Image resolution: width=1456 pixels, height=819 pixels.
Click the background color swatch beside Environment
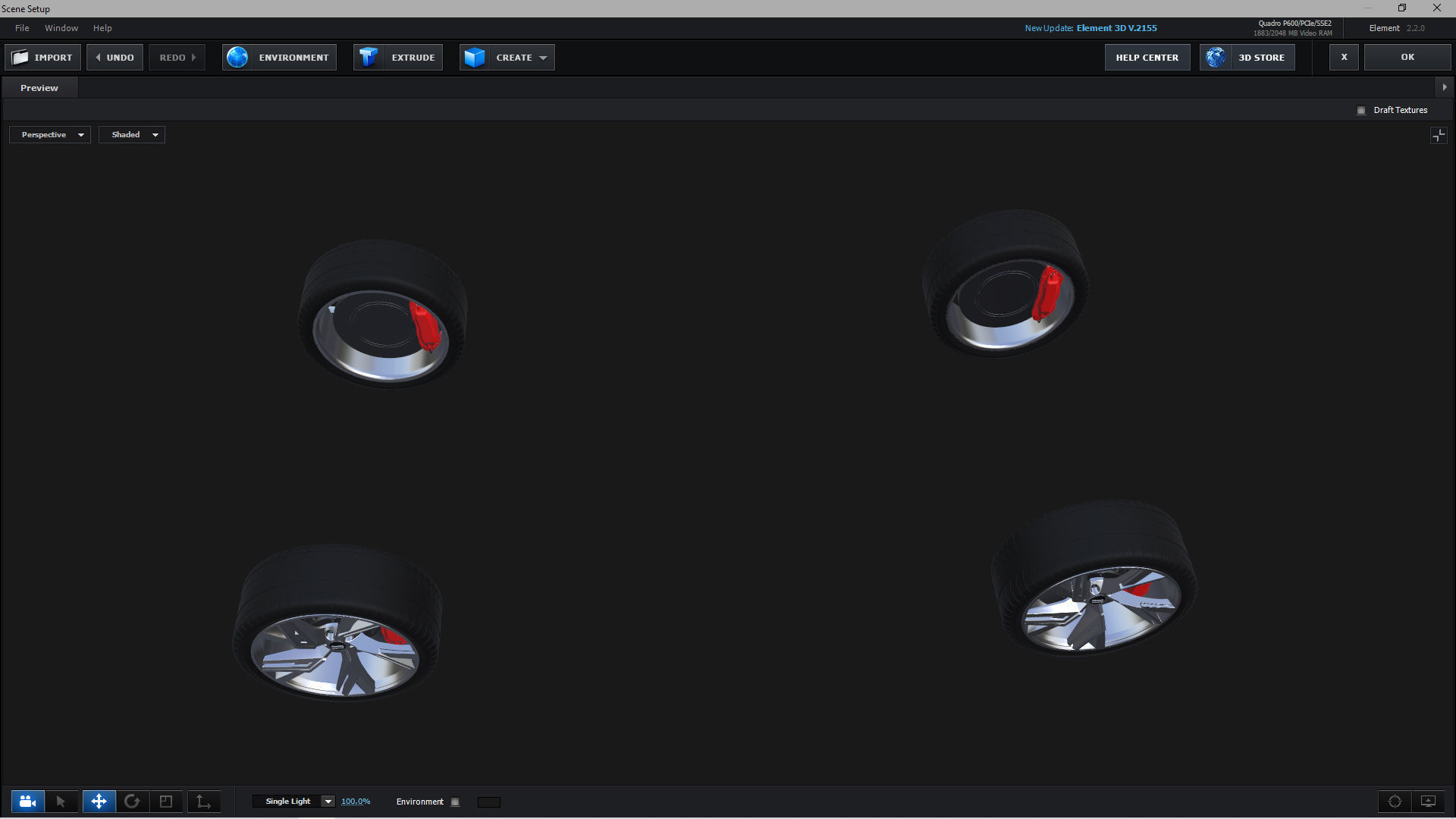[x=489, y=802]
